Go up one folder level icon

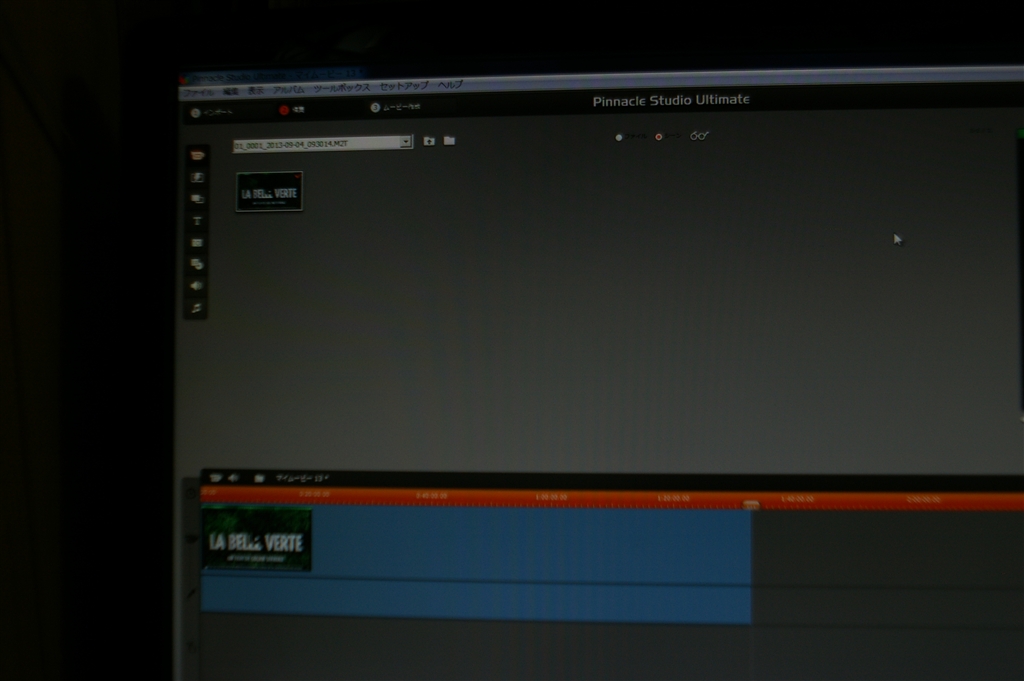(429, 141)
